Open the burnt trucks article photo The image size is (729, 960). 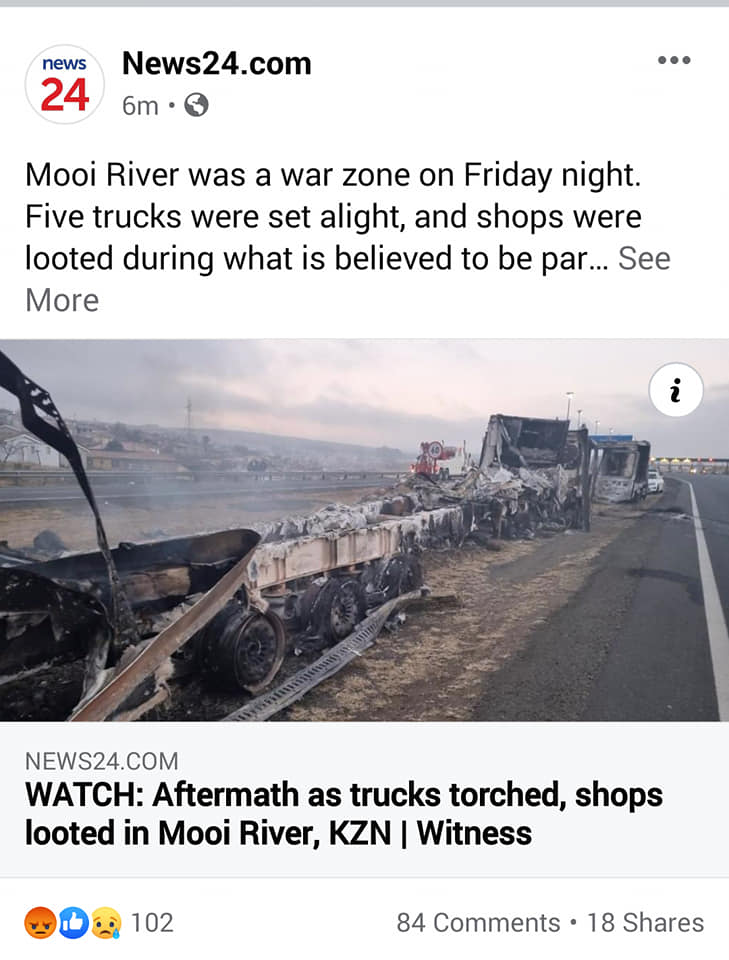pos(364,530)
